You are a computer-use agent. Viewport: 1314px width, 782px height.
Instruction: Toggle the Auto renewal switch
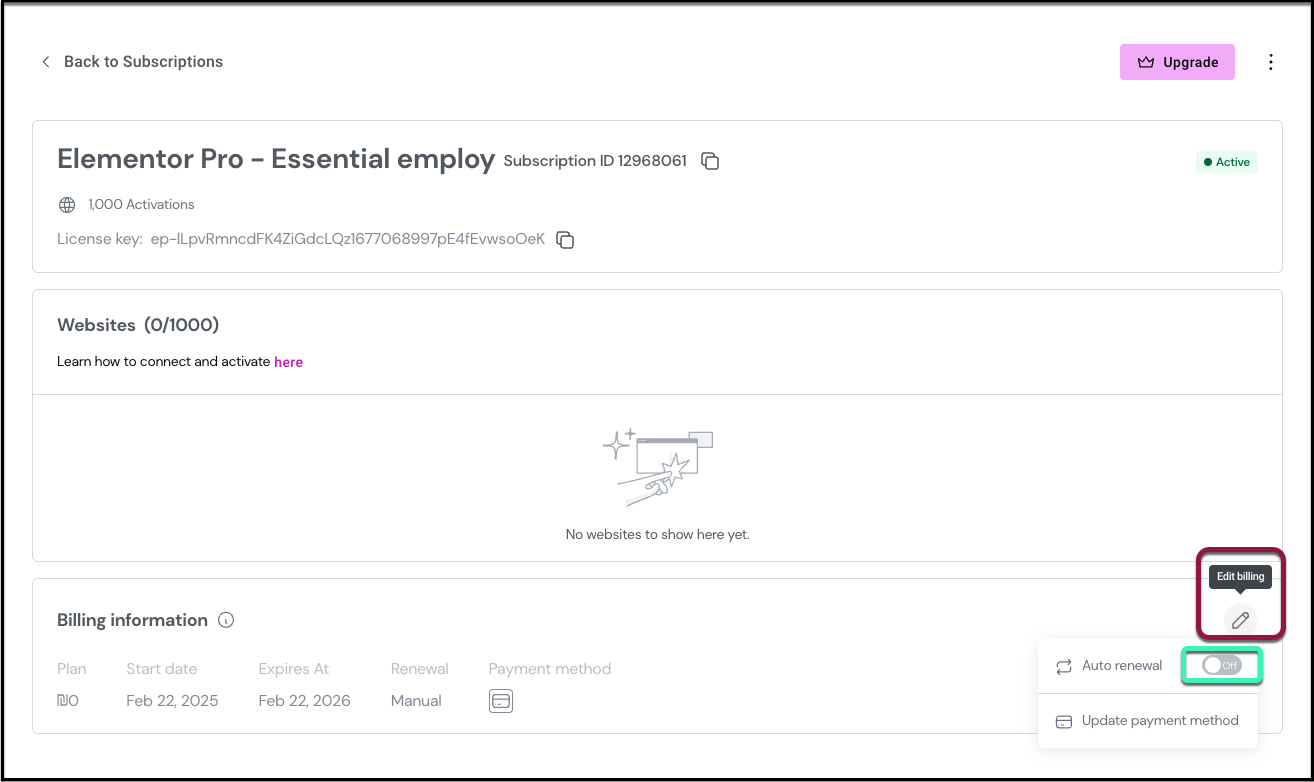click(x=1221, y=666)
